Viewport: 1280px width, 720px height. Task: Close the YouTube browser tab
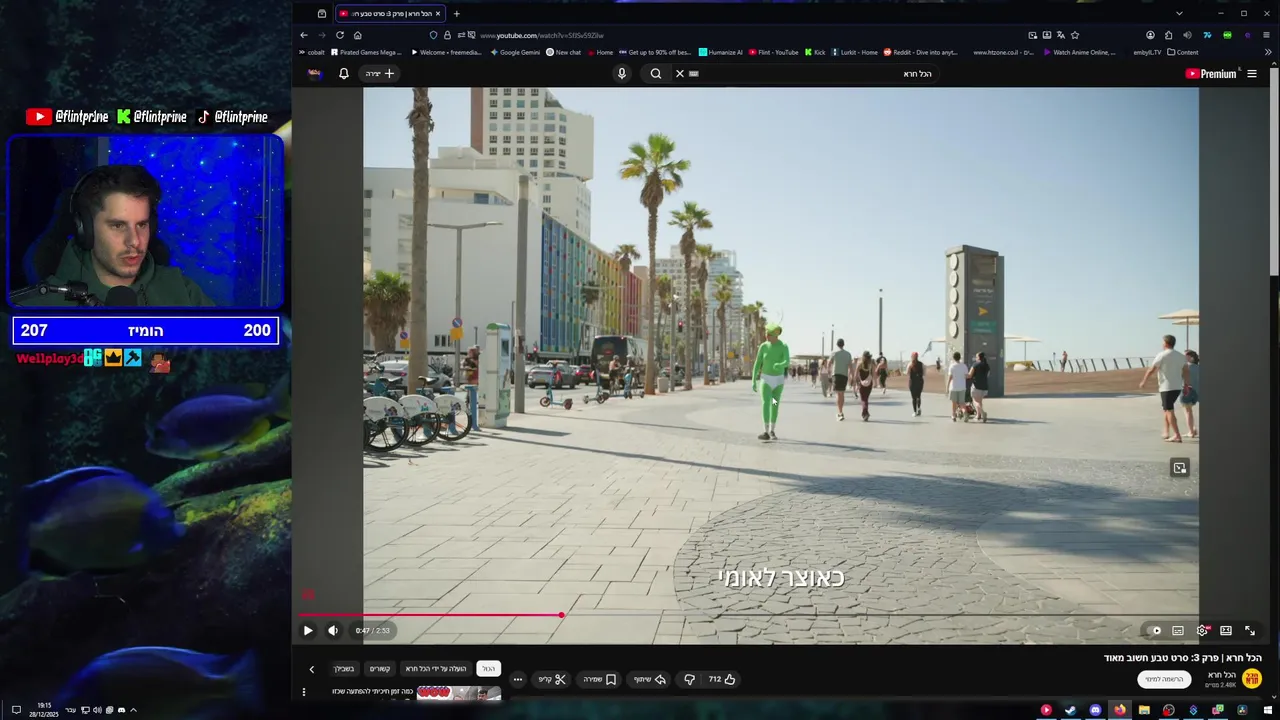(438, 14)
